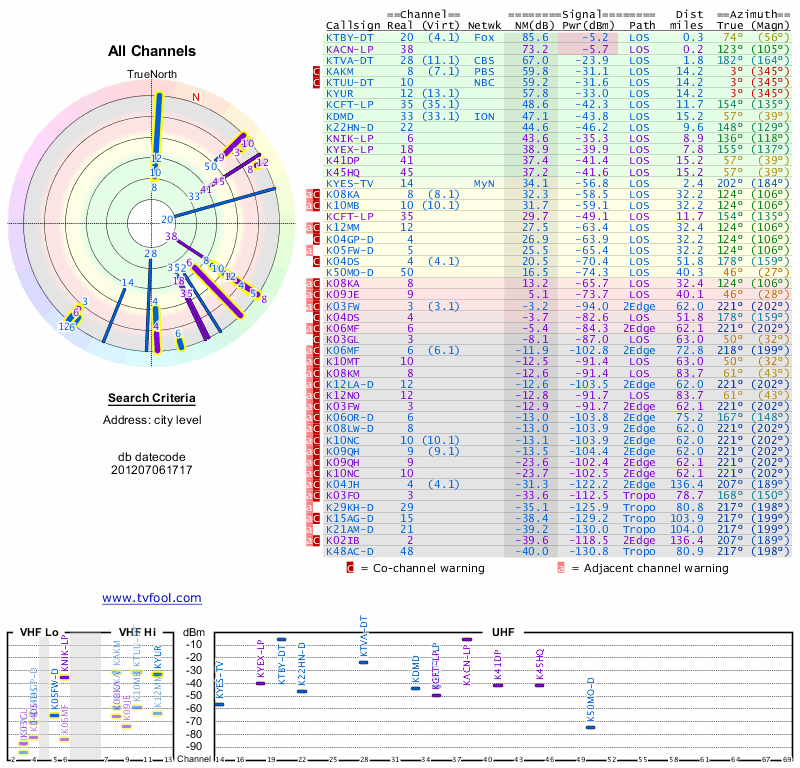
Task: Click the red N magnetic north marker
Action: (x=195, y=97)
